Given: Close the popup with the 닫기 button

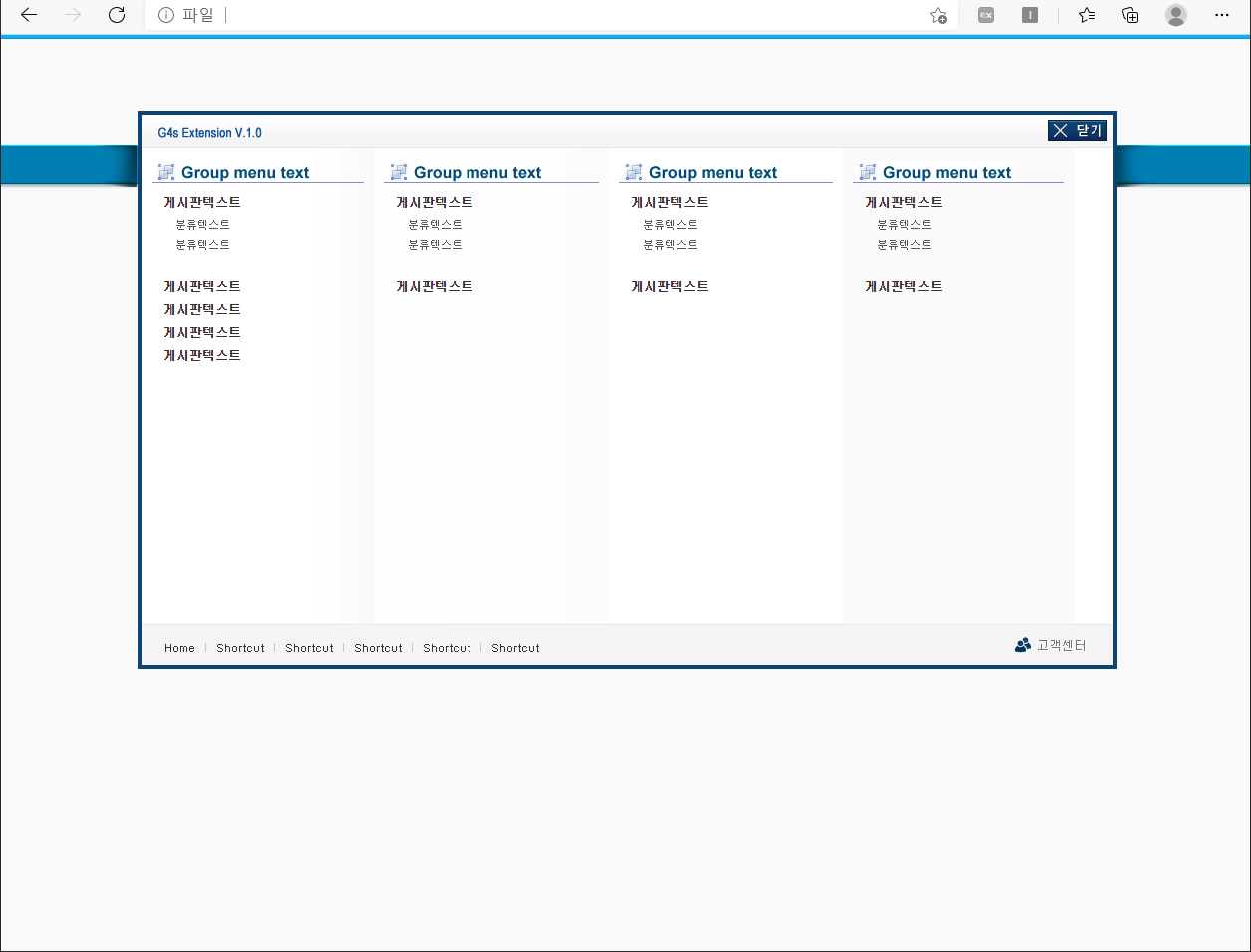Looking at the screenshot, I should (x=1078, y=131).
